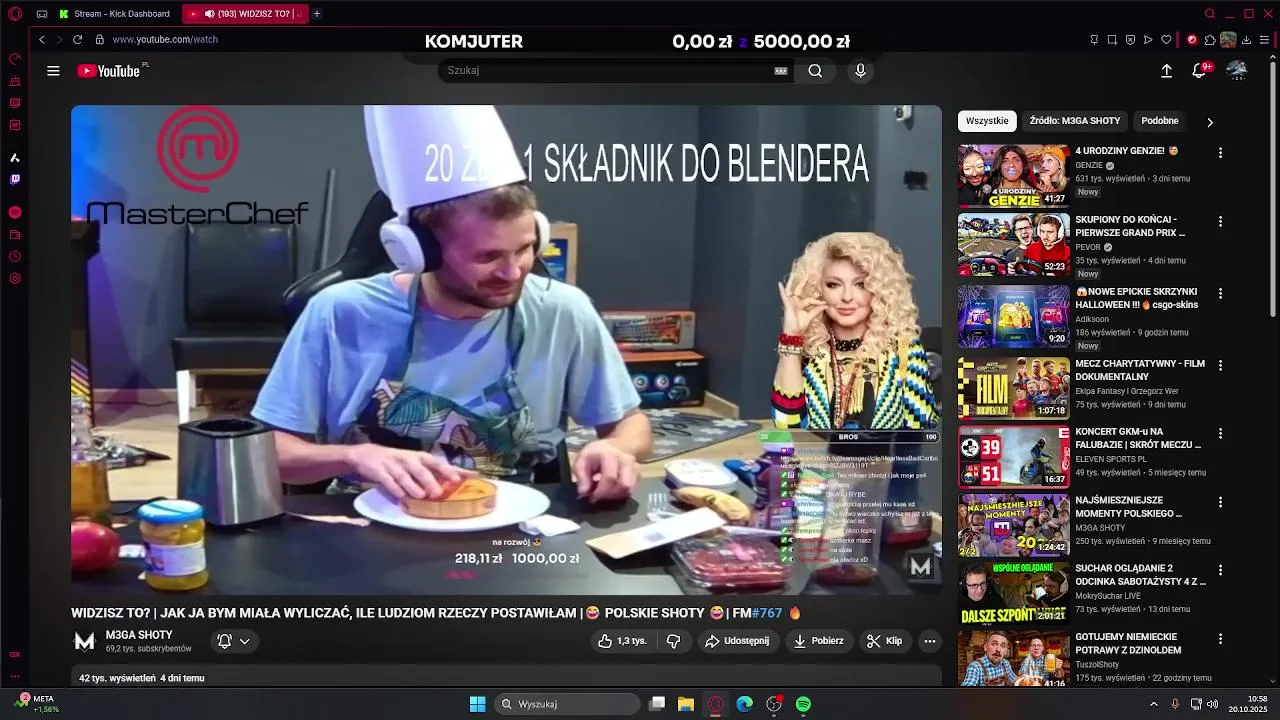Open subscription notification bell dropdown
The image size is (1280, 720).
234,641
